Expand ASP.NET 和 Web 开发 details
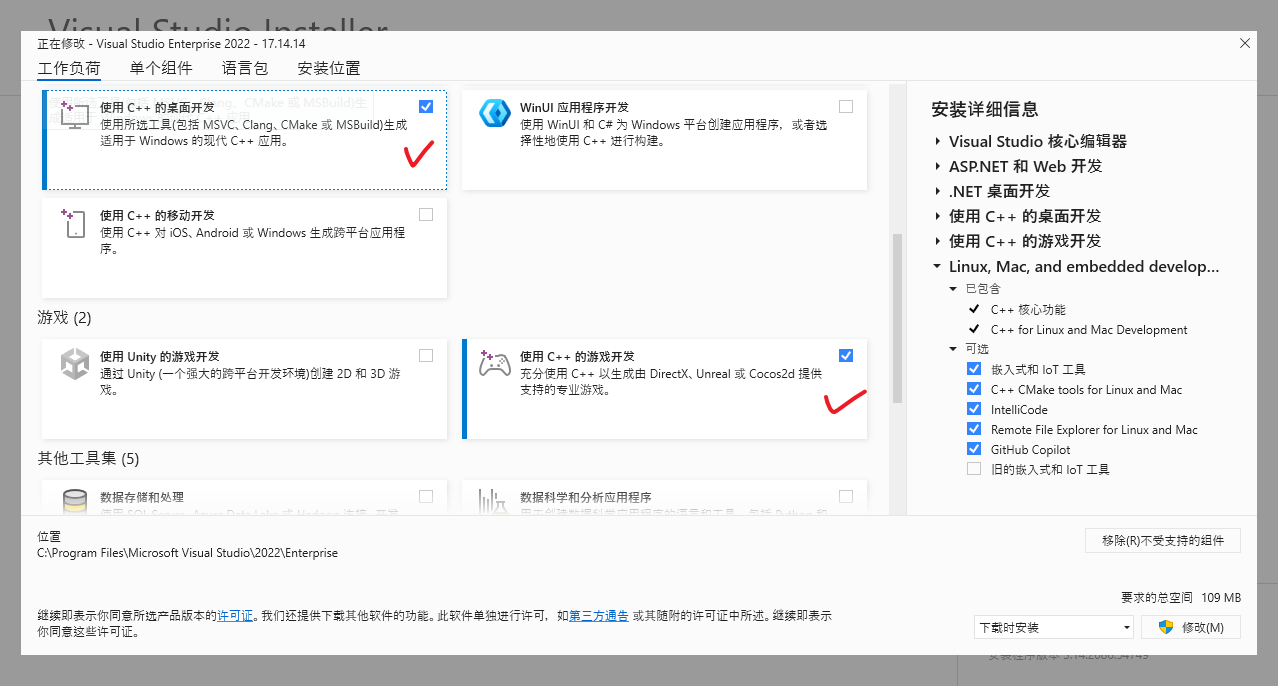The width and height of the screenshot is (1278, 686). pyautogui.click(x=938, y=167)
